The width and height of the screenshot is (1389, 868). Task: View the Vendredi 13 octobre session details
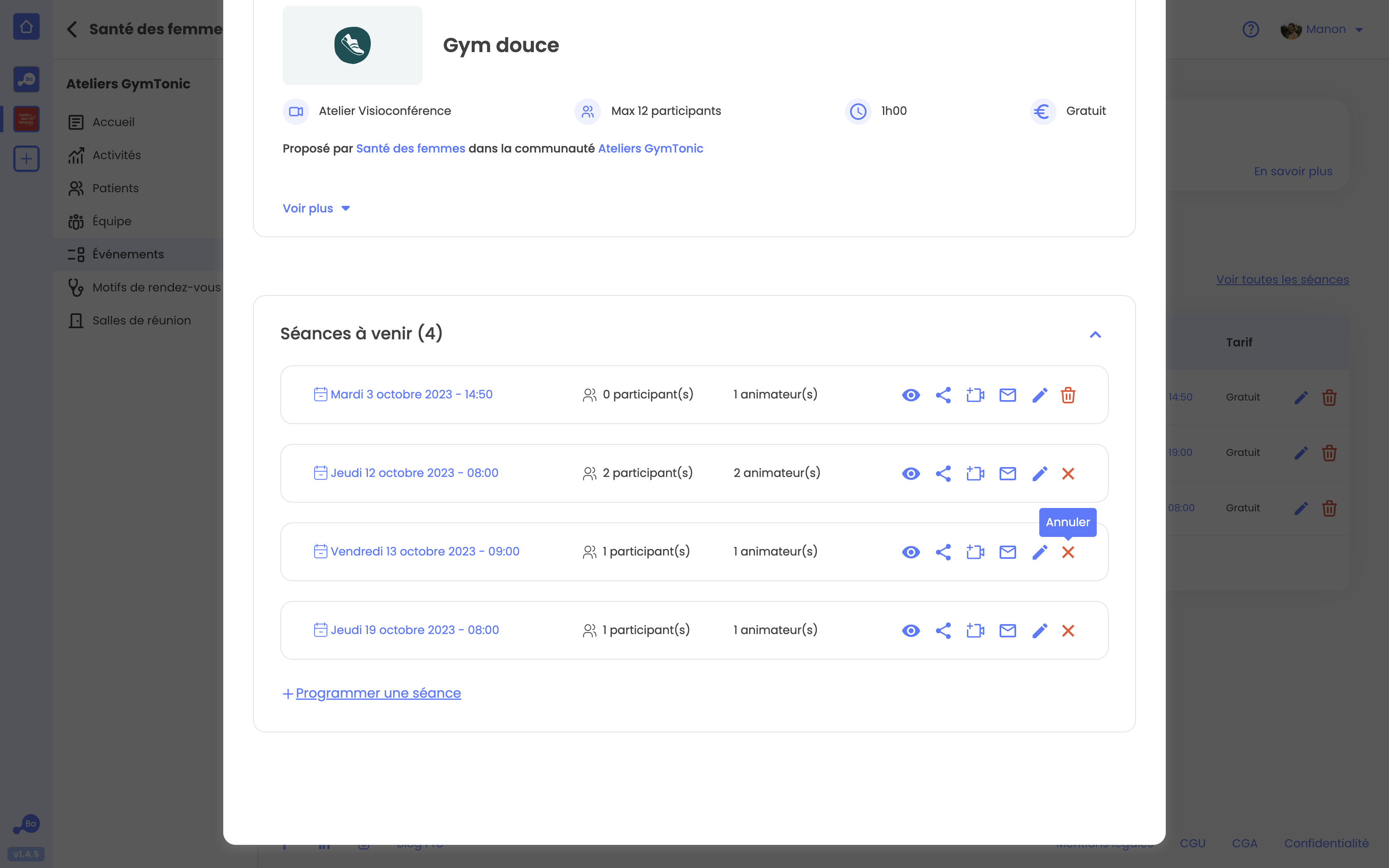tap(911, 552)
